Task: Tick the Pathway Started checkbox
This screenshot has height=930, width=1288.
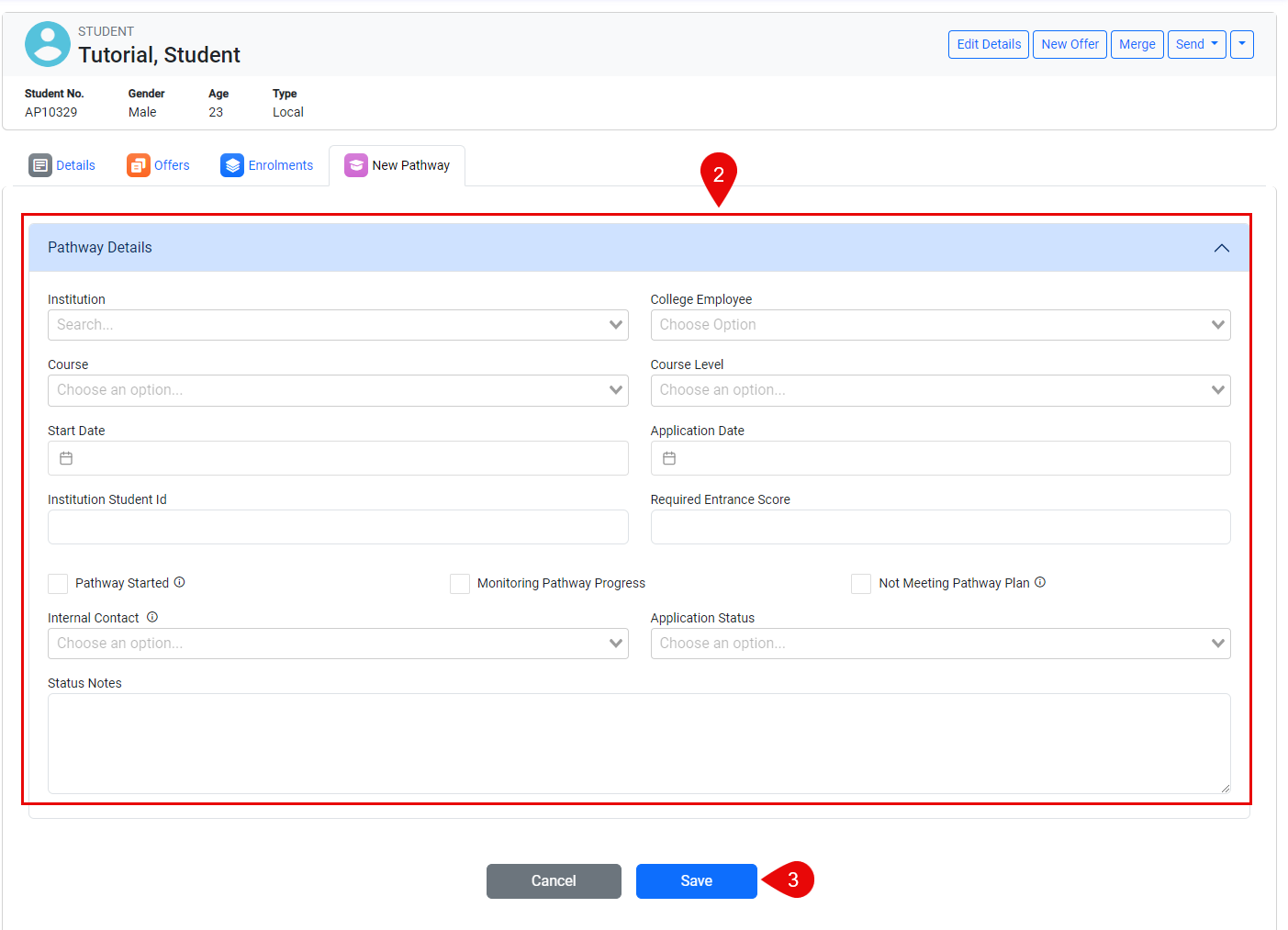Action: tap(58, 584)
